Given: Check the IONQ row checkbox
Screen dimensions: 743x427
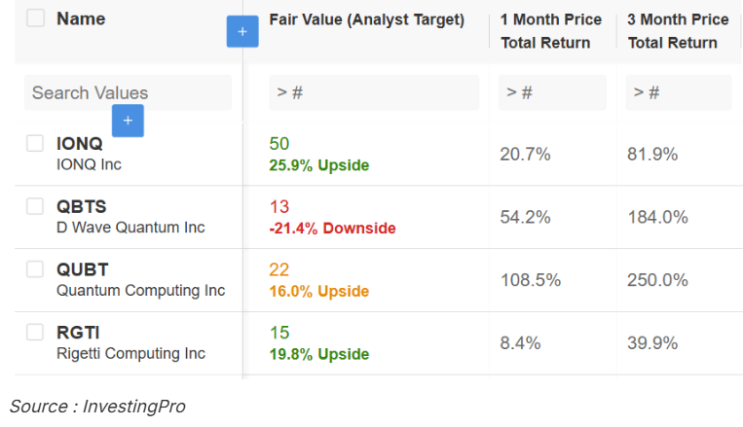Looking at the screenshot, I should pyautogui.click(x=35, y=144).
